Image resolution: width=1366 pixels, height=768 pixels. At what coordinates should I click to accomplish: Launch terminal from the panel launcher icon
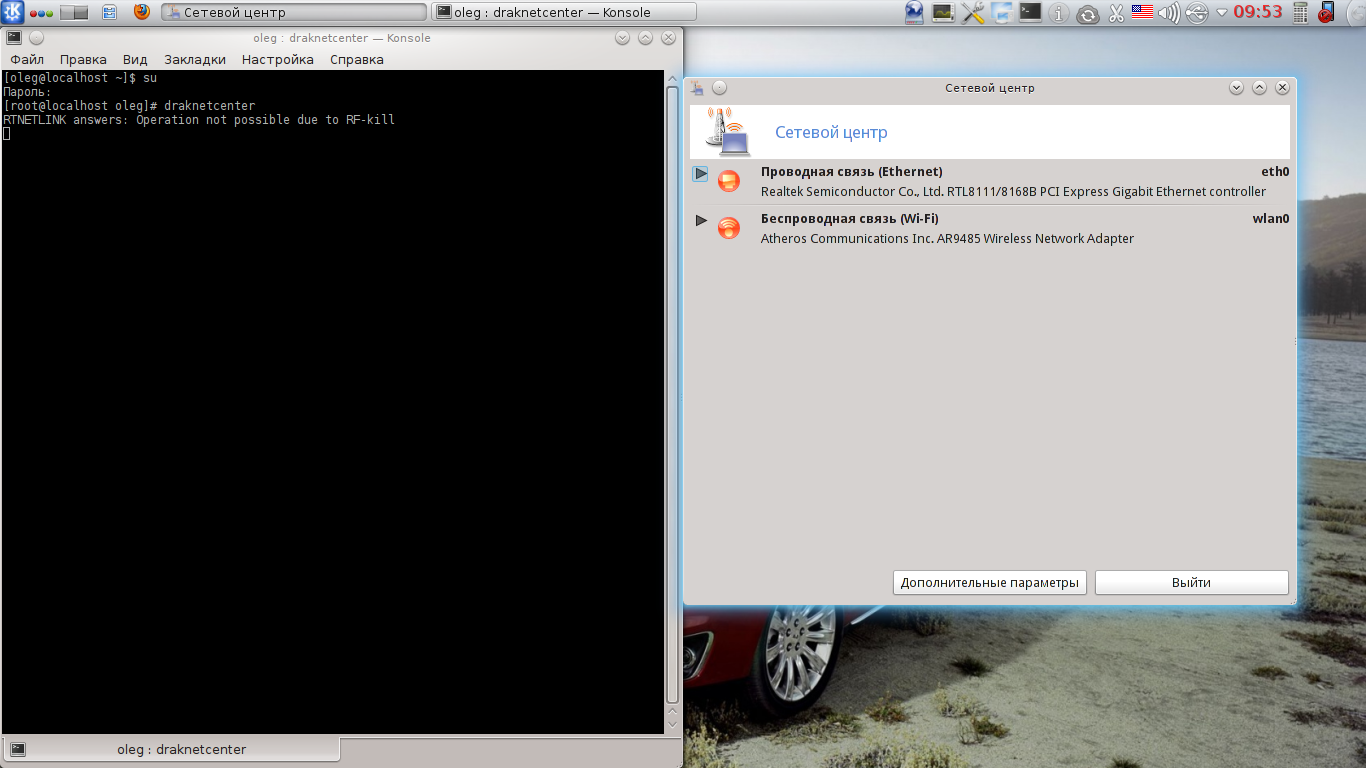1031,13
